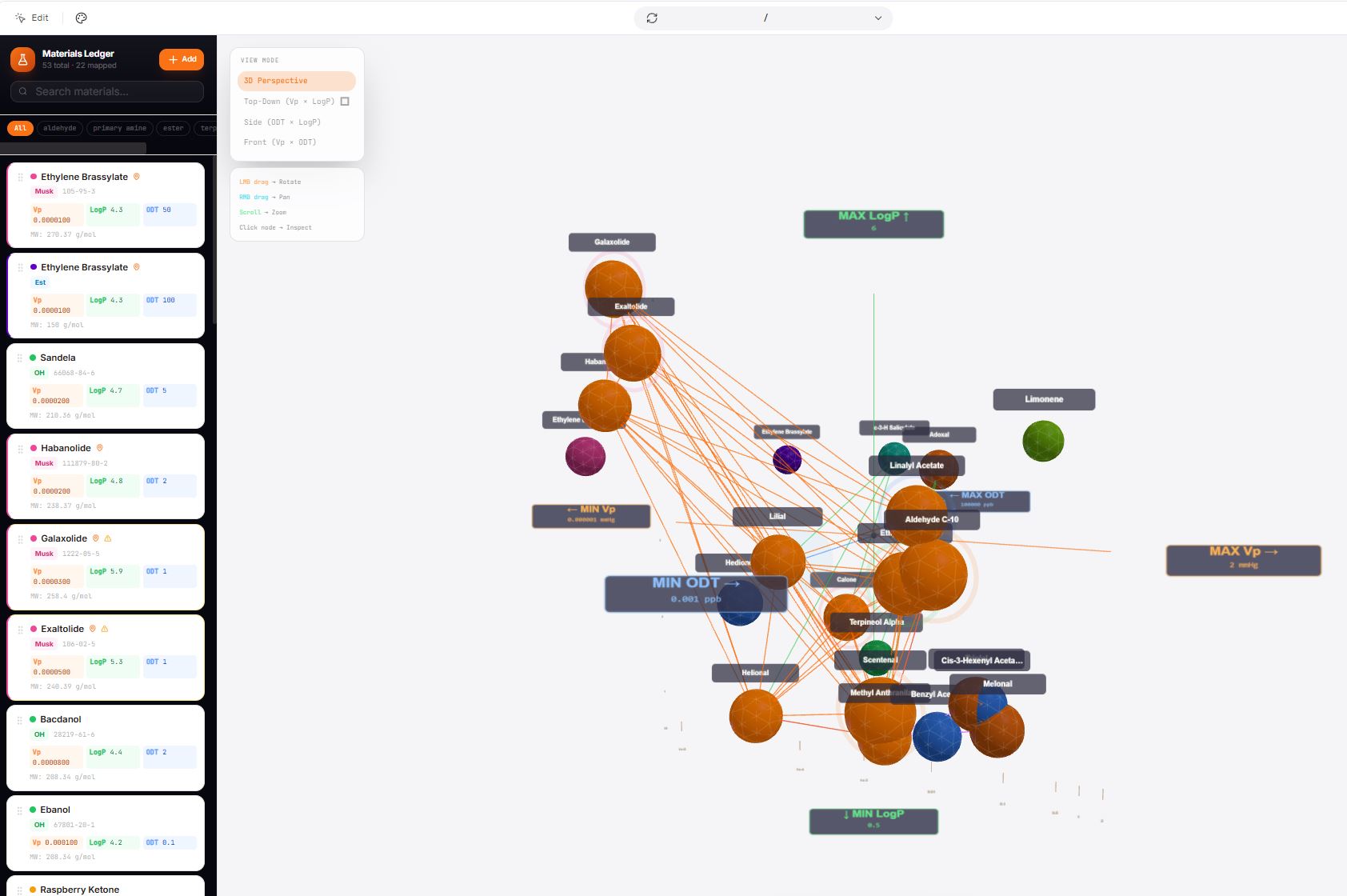1347x896 pixels.
Task: Click the MAX LogP axis marker
Action: (x=873, y=224)
